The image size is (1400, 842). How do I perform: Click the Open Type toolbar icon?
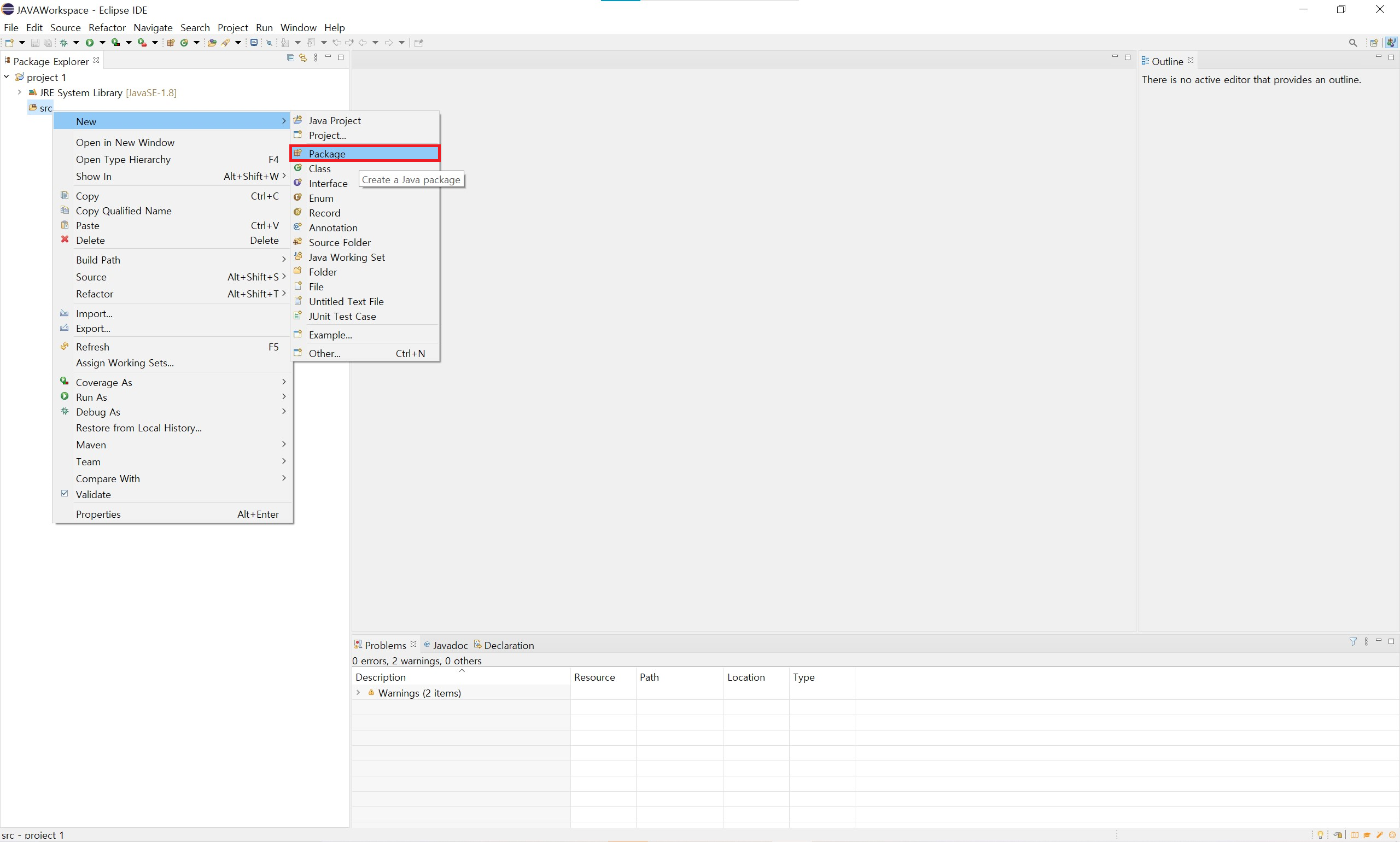212,43
